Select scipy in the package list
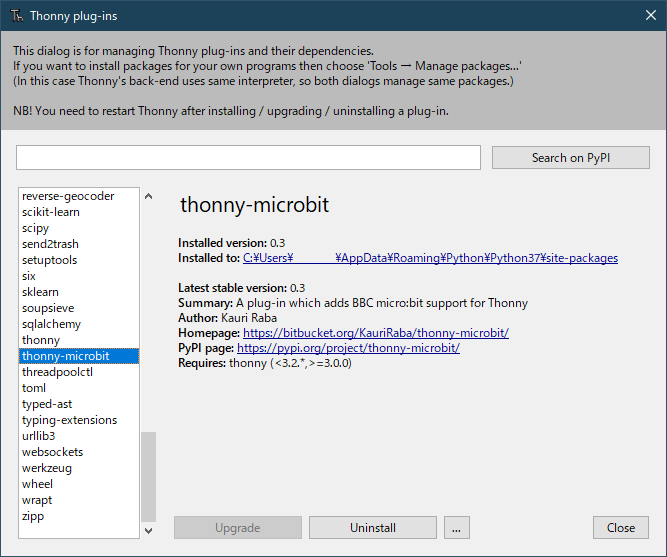Viewport: 667px width, 557px height. (79, 228)
